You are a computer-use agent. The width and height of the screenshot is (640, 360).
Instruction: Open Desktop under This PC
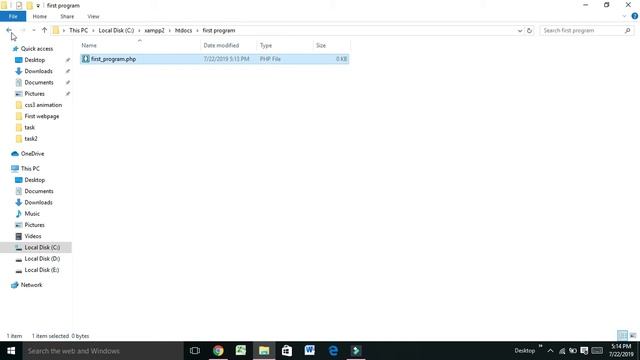(x=35, y=180)
